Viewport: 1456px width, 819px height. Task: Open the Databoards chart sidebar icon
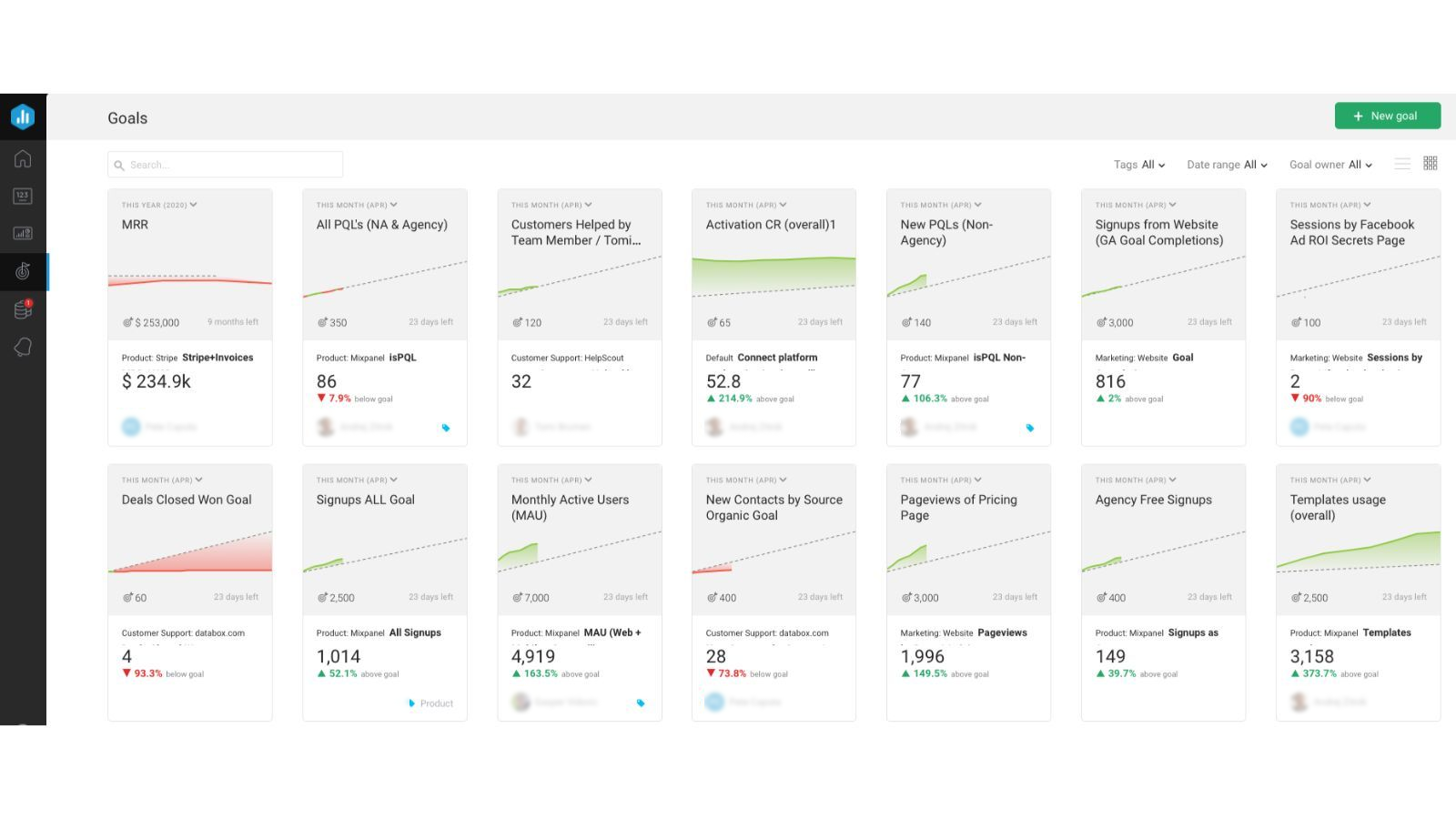click(23, 233)
